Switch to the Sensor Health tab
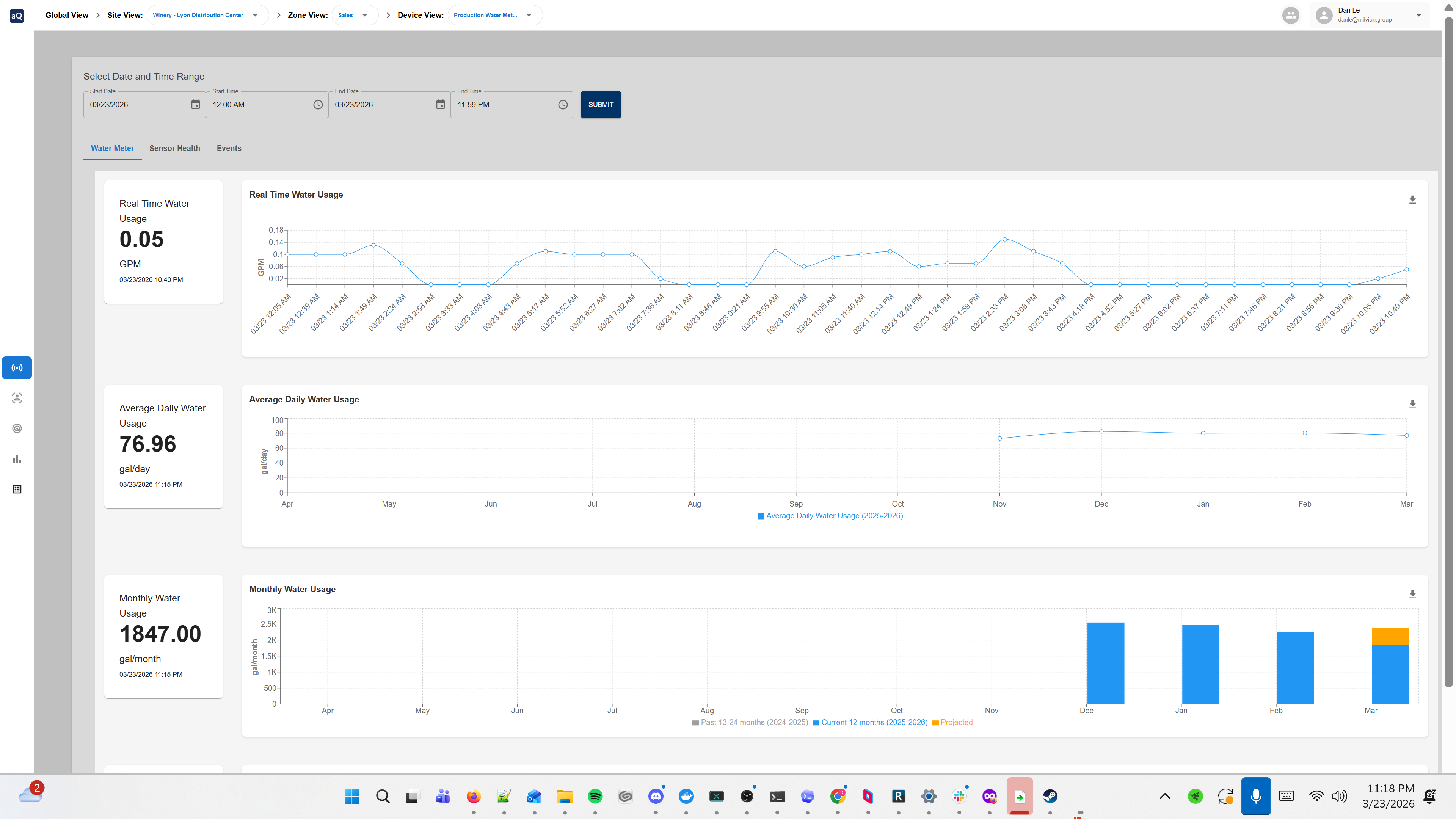The width and height of the screenshot is (1456, 819). [175, 148]
